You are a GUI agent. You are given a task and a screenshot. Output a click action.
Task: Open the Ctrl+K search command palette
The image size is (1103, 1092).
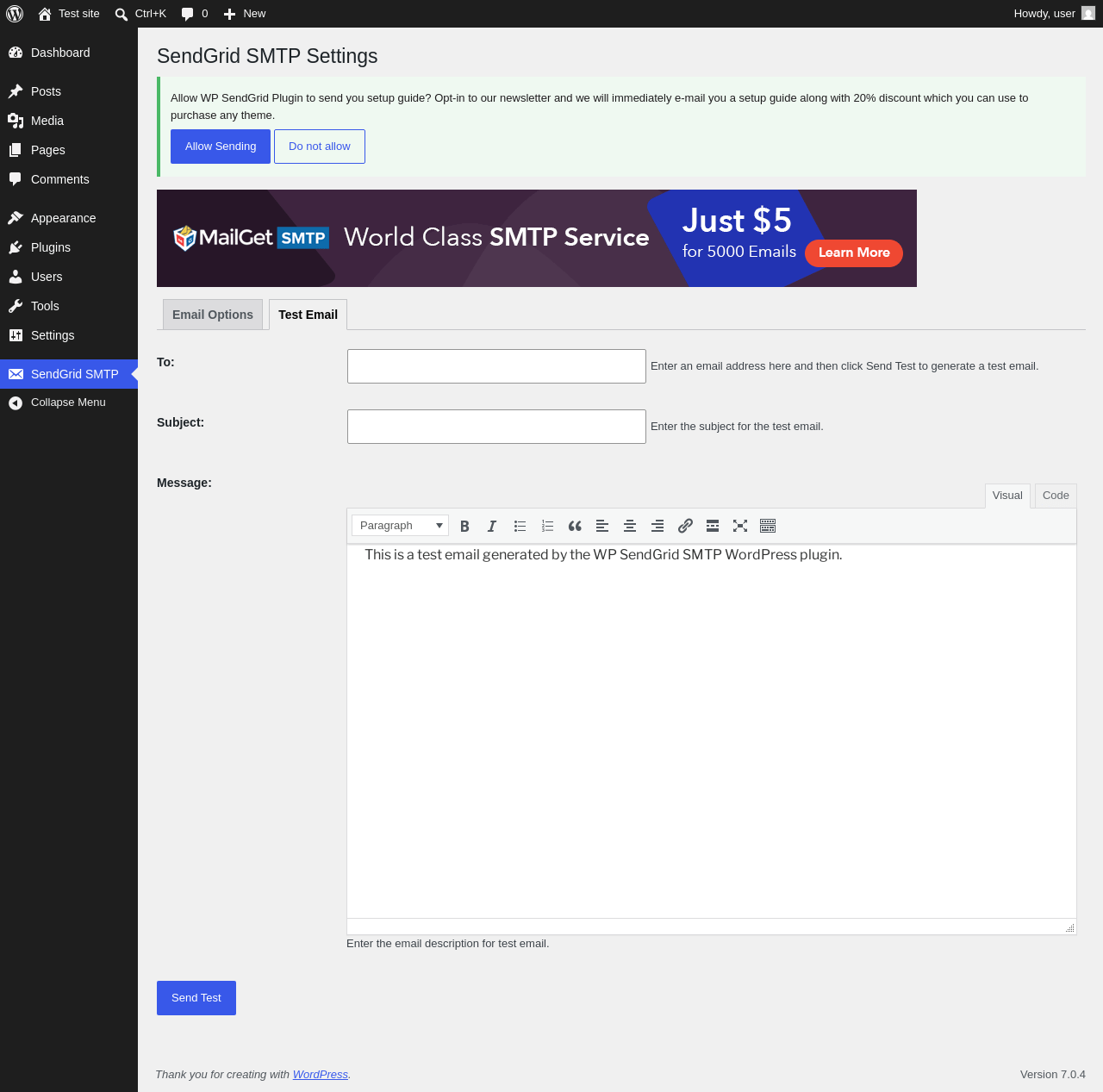[140, 14]
